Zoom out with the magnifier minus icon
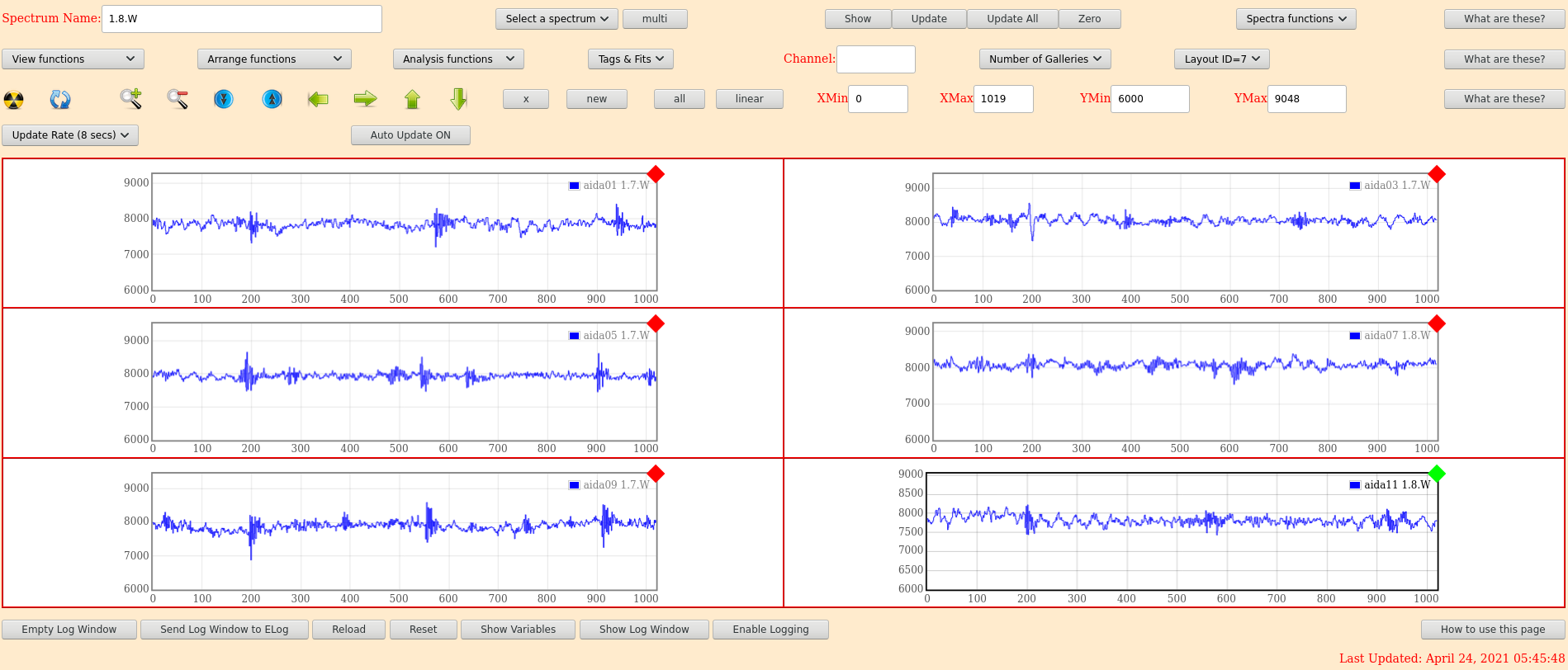The width and height of the screenshot is (1568, 670). click(x=178, y=99)
